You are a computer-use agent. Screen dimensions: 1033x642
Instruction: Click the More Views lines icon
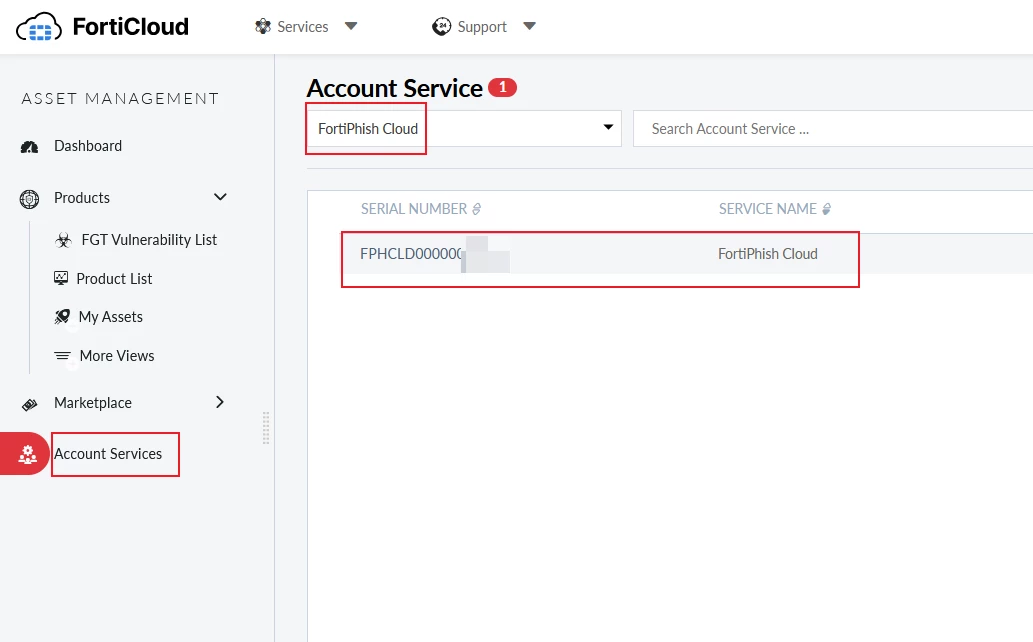[63, 356]
